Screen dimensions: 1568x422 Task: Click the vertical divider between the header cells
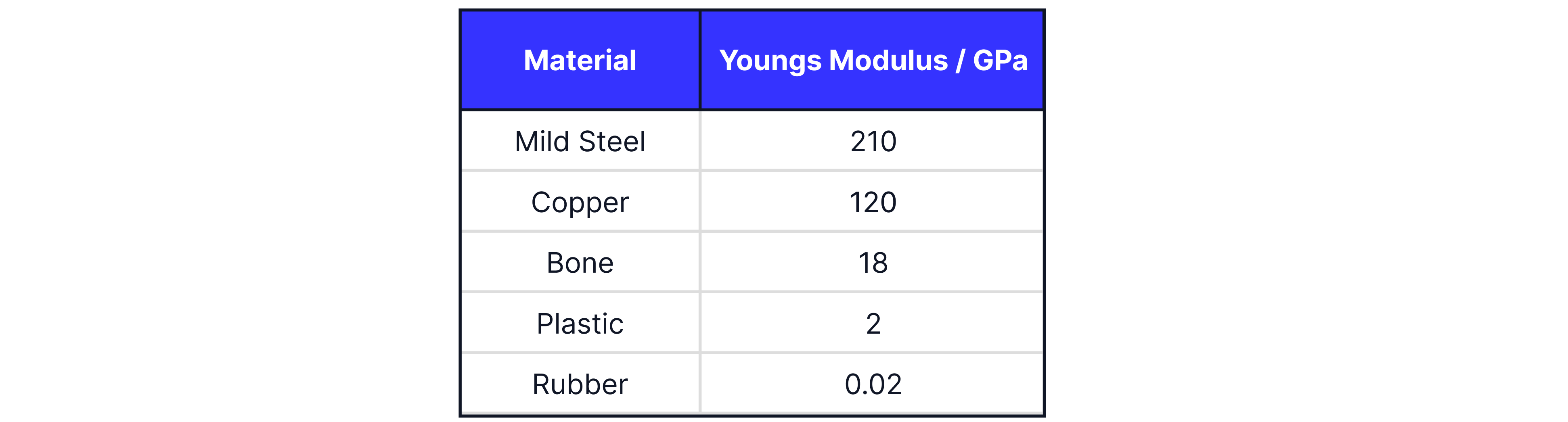700,61
